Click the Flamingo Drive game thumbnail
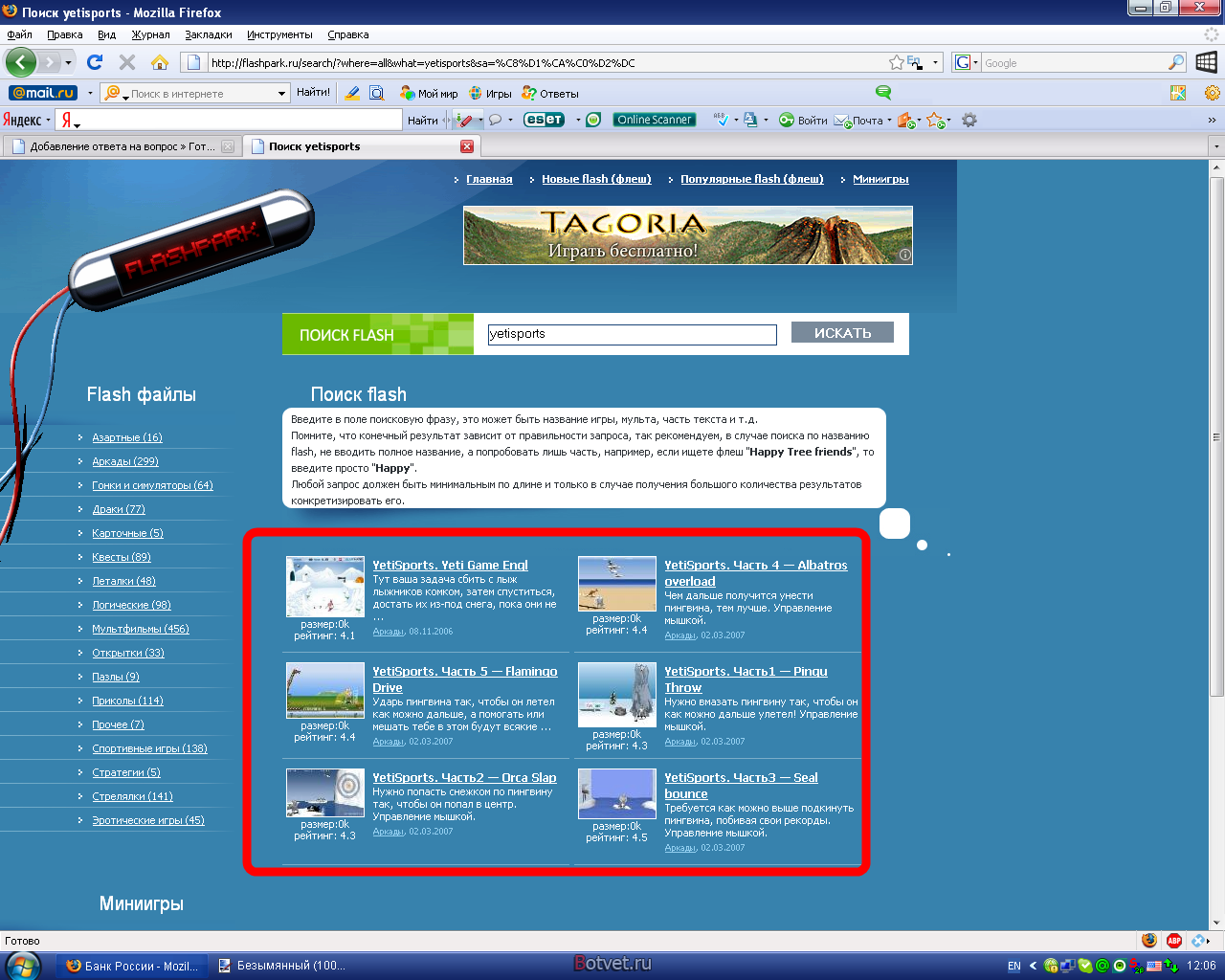 coord(325,691)
